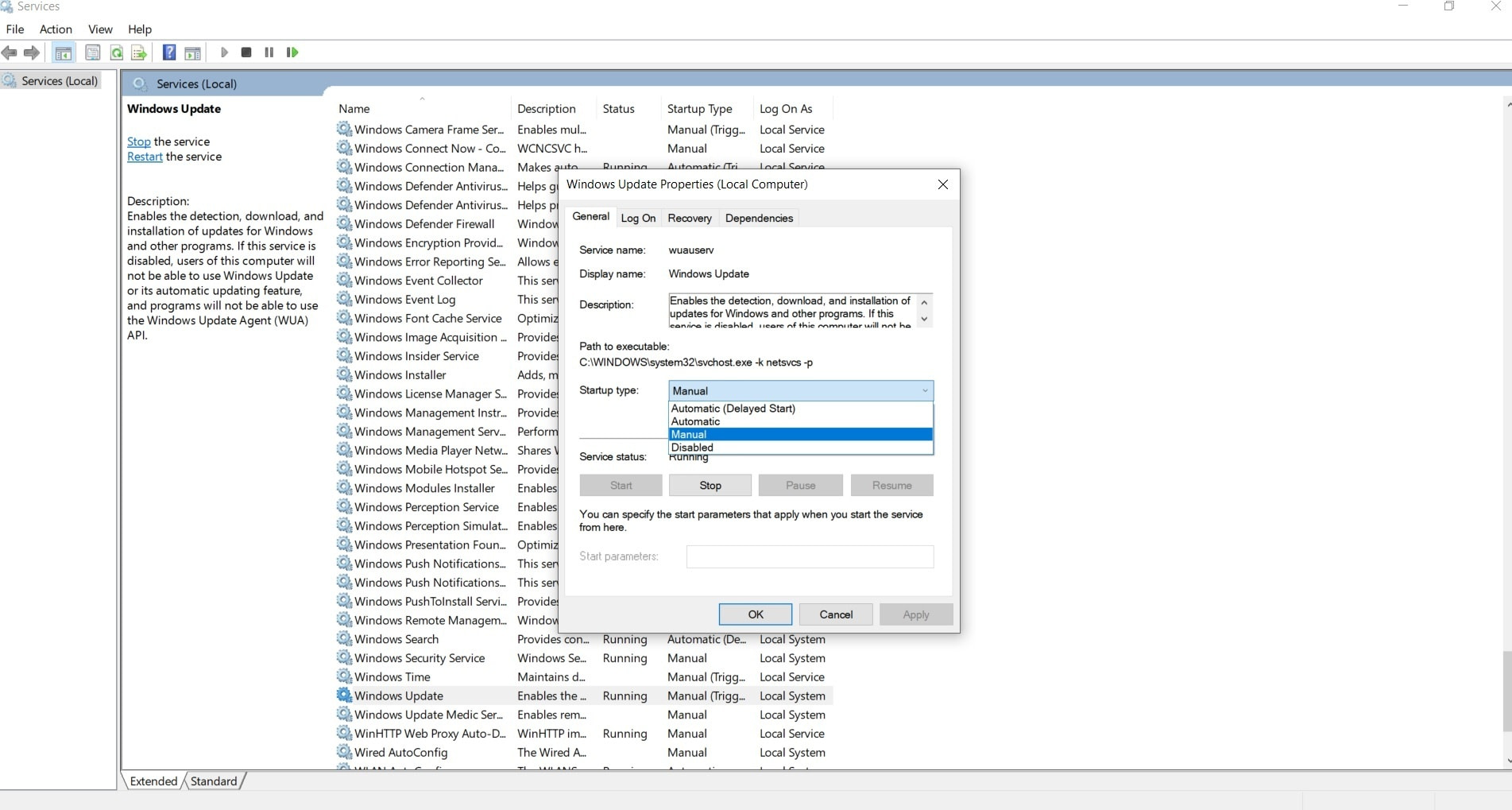This screenshot has width=1512, height=810.
Task: Open Properties via the toolbar icon
Action: [x=93, y=52]
